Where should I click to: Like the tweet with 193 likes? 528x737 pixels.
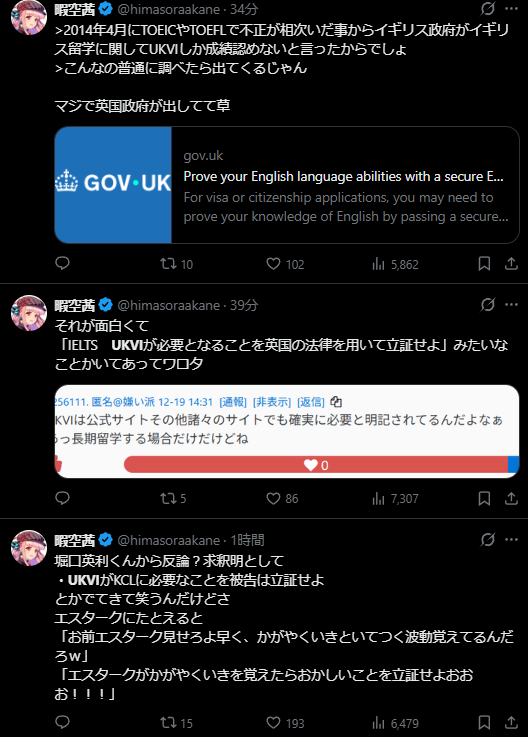point(285,722)
